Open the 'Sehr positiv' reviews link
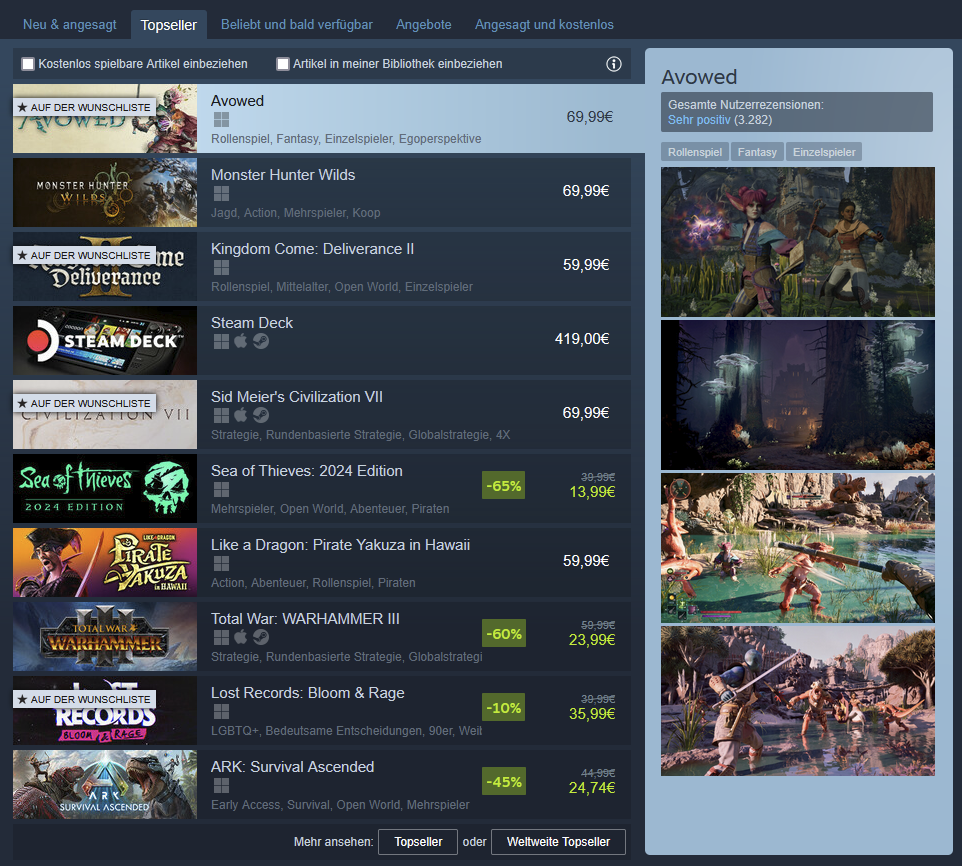 [699, 120]
